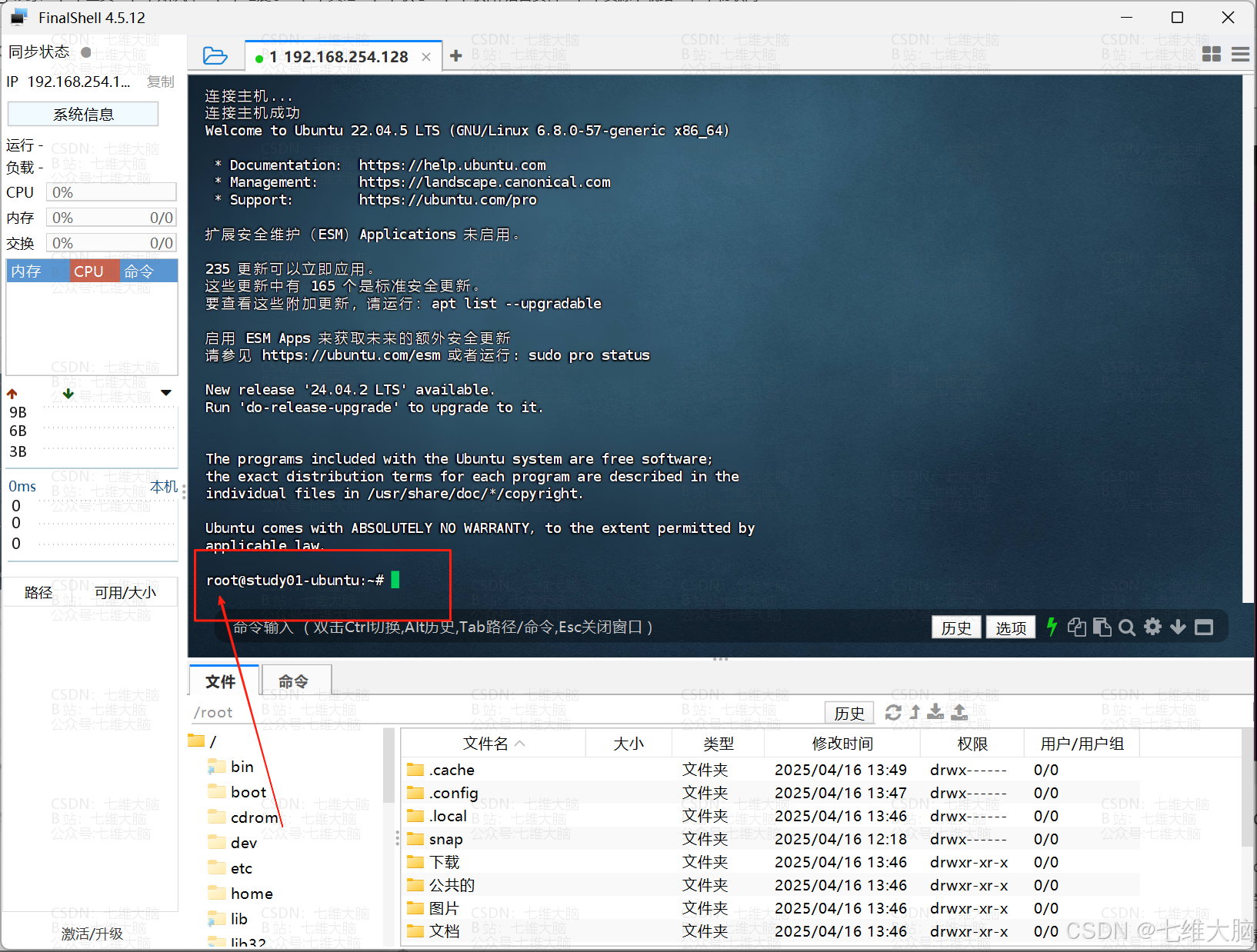Viewport: 1257px width, 952px height.
Task: Click the CPU usage 0% bar
Action: pyautogui.click(x=112, y=192)
